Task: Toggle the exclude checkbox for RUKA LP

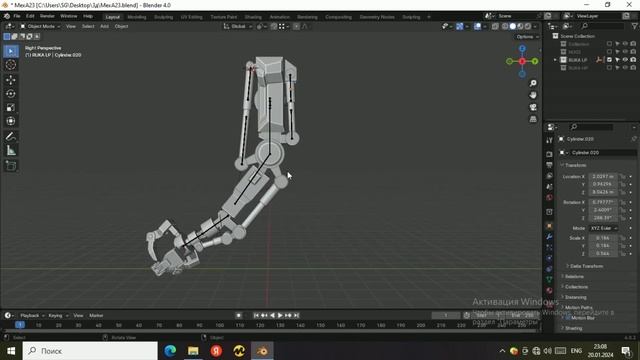Action: click(x=609, y=60)
